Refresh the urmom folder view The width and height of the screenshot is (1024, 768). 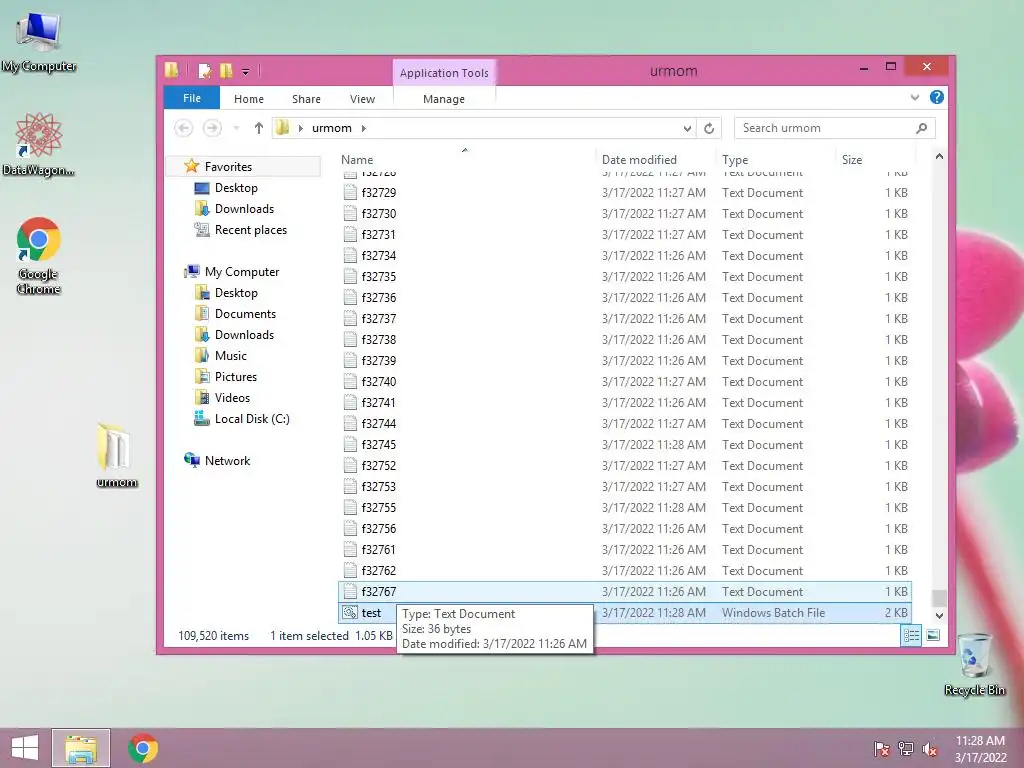709,129
